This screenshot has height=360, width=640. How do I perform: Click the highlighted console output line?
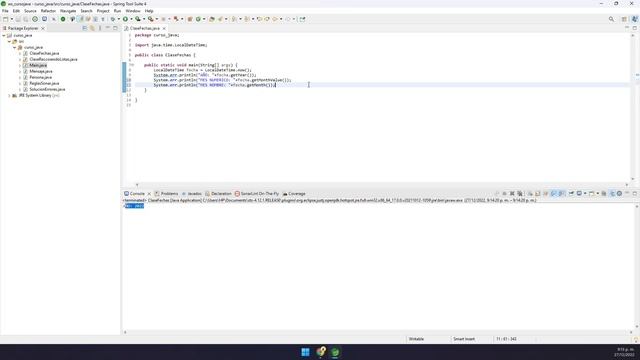coord(134,206)
